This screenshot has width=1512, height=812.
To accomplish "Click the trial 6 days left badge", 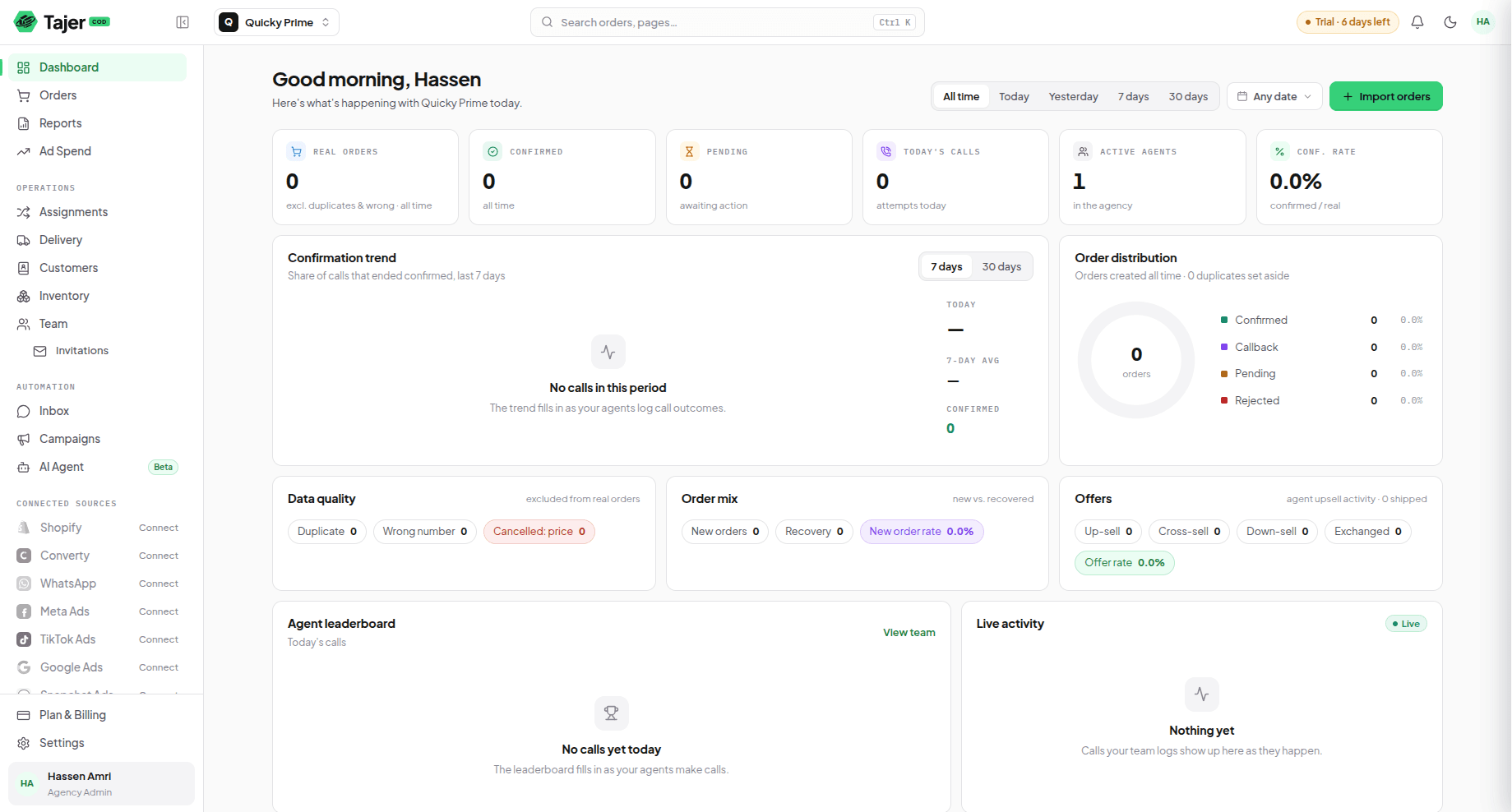I will point(1348,22).
